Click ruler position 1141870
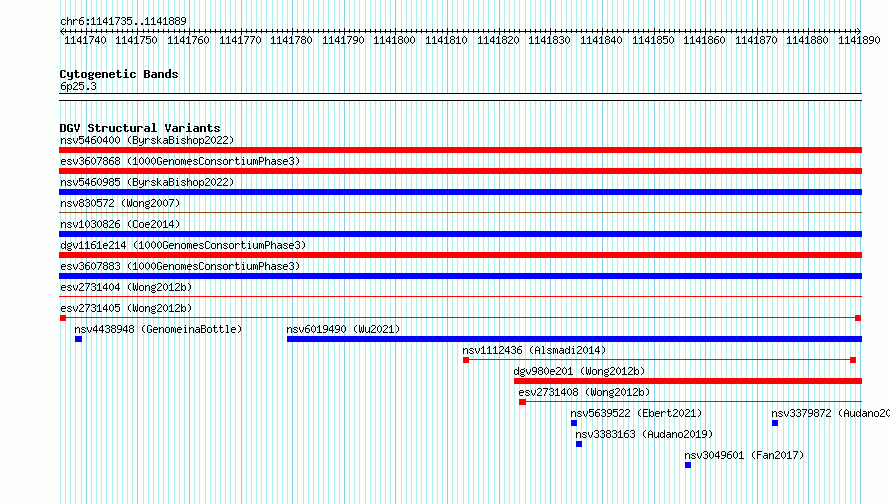Image resolution: width=890 pixels, height=504 pixels. click(757, 40)
